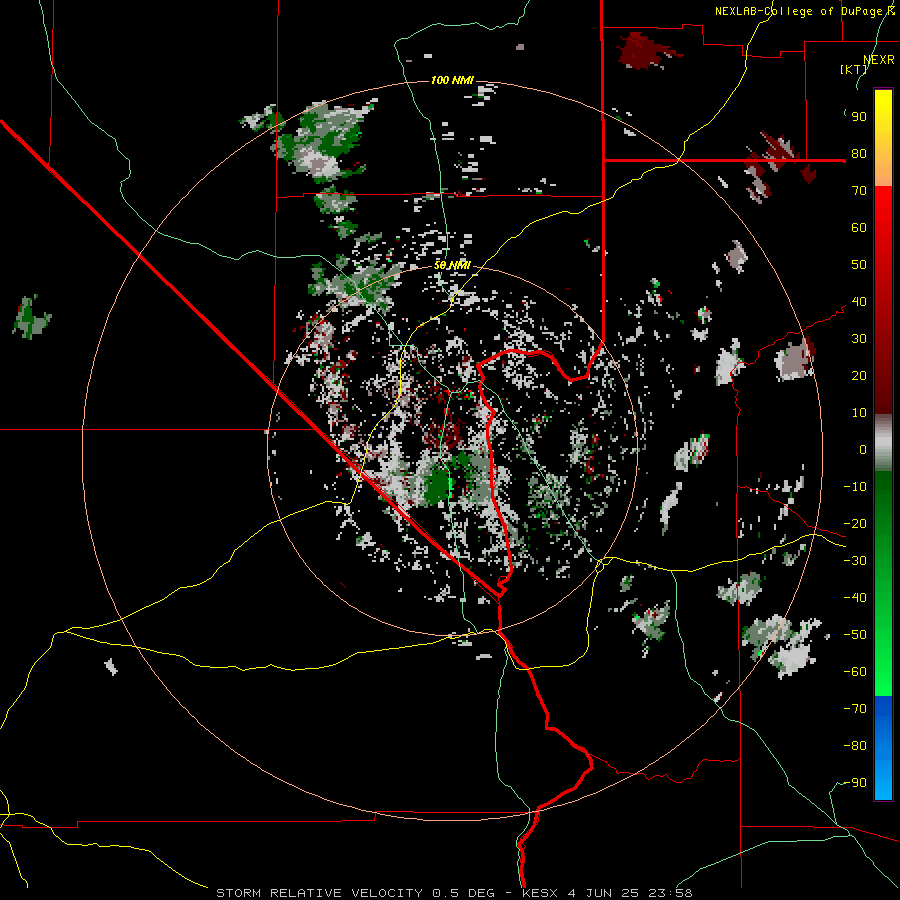Click the -60 value on the velocity scale

coord(855,672)
